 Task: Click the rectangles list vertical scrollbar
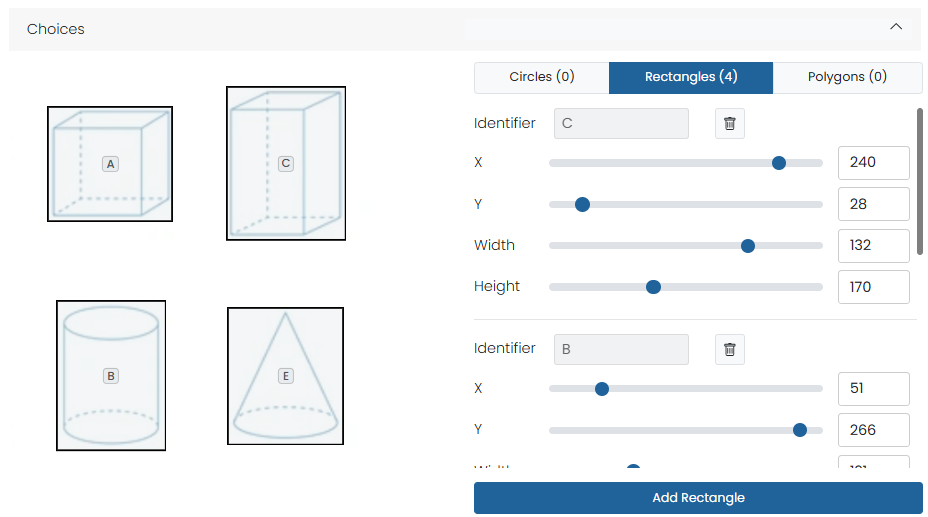tap(919, 180)
